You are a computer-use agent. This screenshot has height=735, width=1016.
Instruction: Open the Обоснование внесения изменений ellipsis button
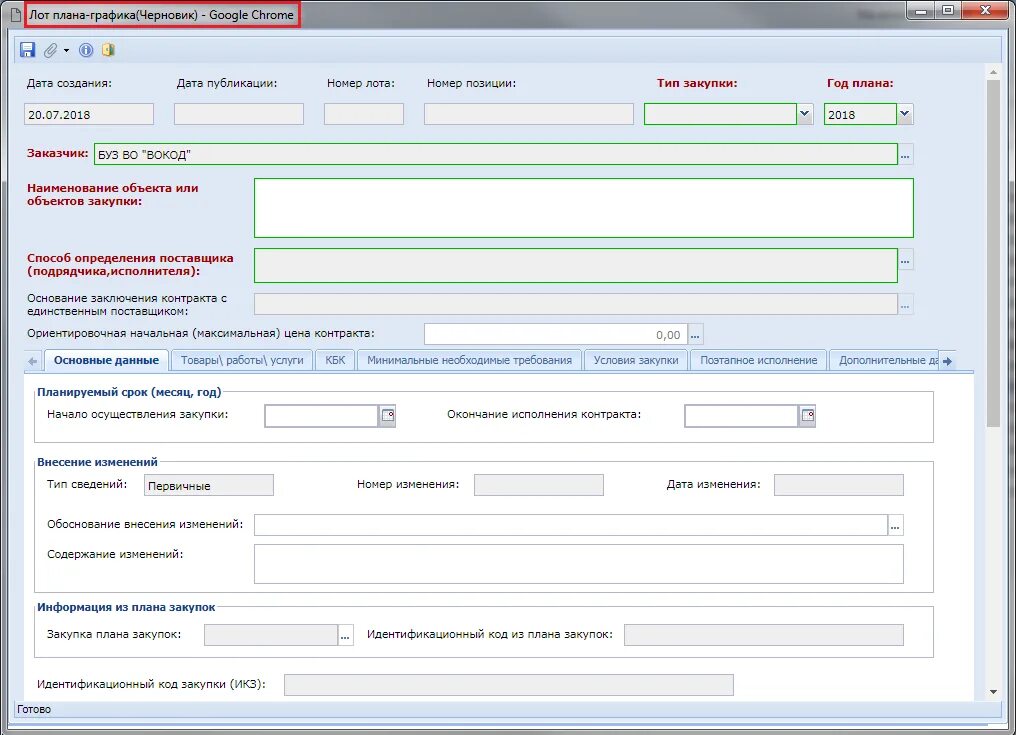895,526
